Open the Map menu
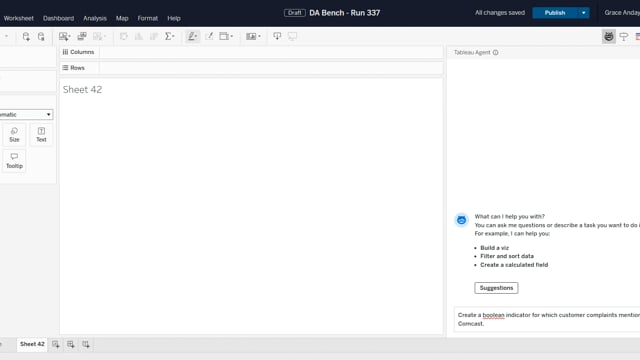This screenshot has height=360, width=640. pyautogui.click(x=122, y=18)
